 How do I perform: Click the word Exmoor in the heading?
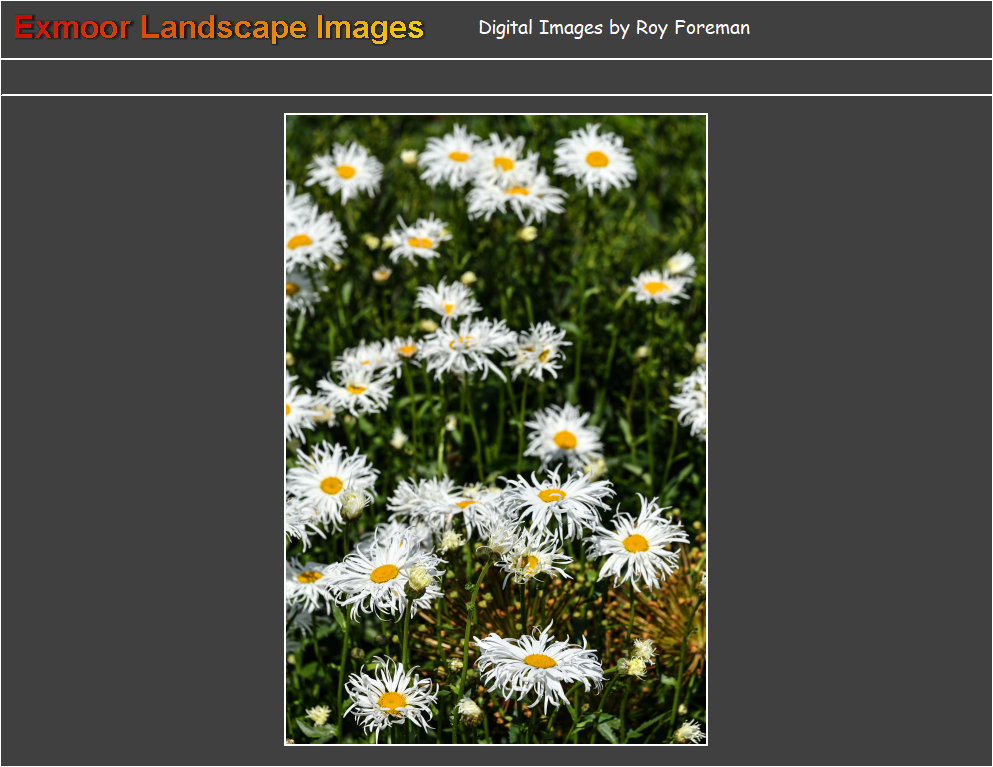point(72,28)
